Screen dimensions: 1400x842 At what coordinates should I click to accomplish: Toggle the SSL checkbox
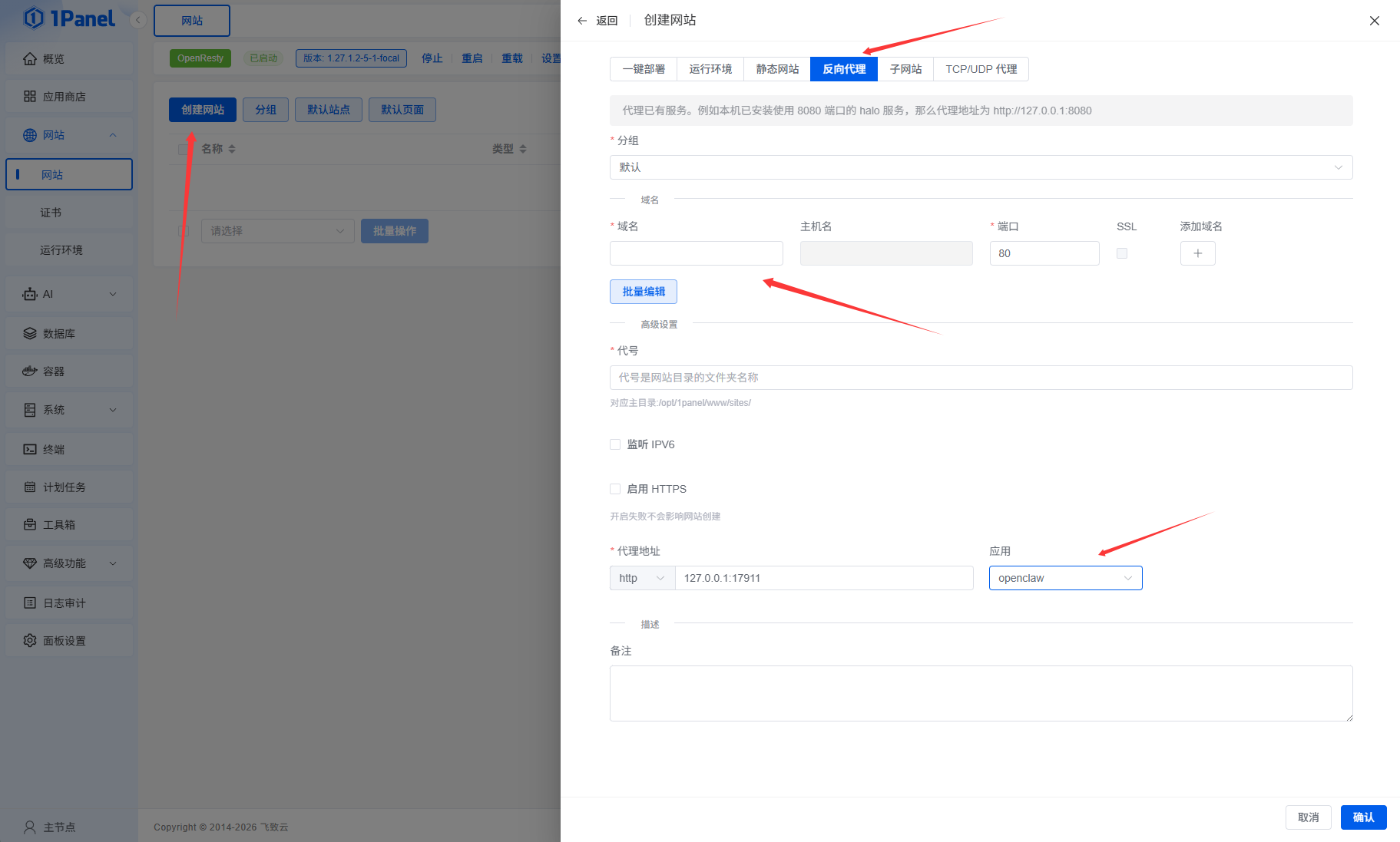tap(1122, 253)
